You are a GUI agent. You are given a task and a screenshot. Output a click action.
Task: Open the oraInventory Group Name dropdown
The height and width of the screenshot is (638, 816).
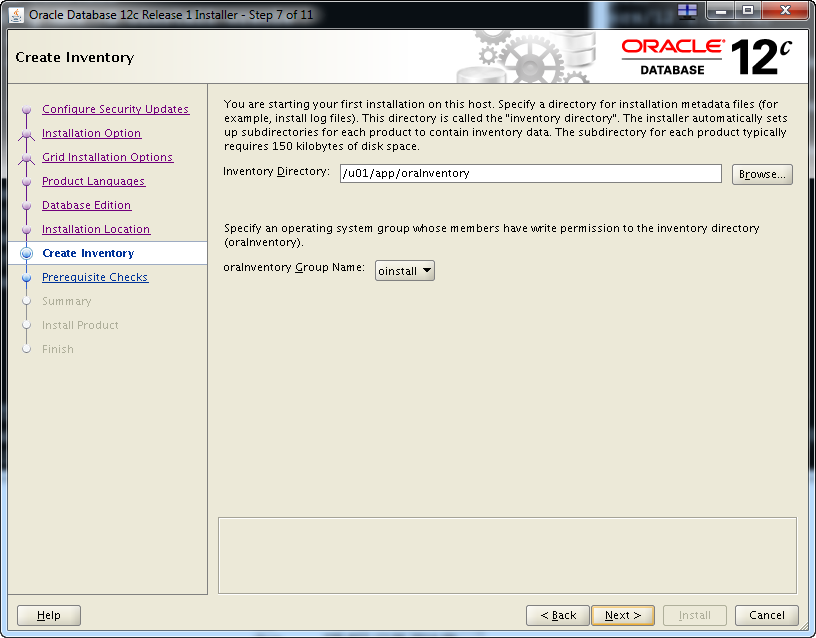point(404,271)
